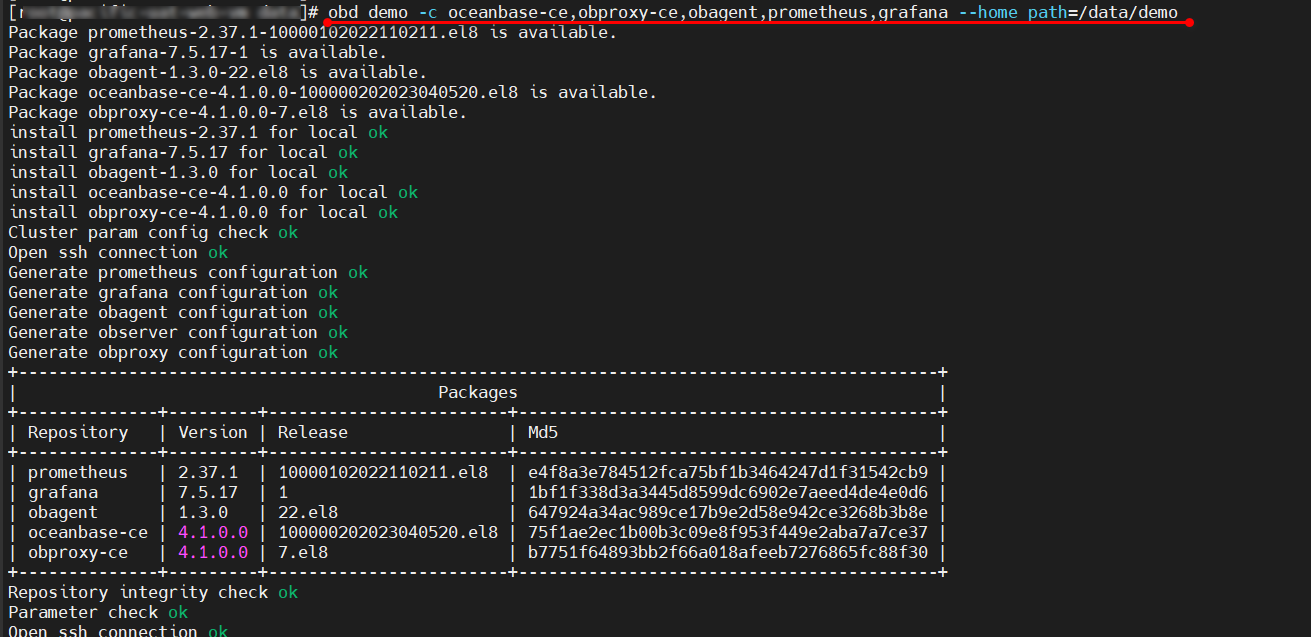This screenshot has height=637, width=1311.
Task: Click release "100000202023040520.el8" in oceanbase-ce row
Action: point(388,532)
